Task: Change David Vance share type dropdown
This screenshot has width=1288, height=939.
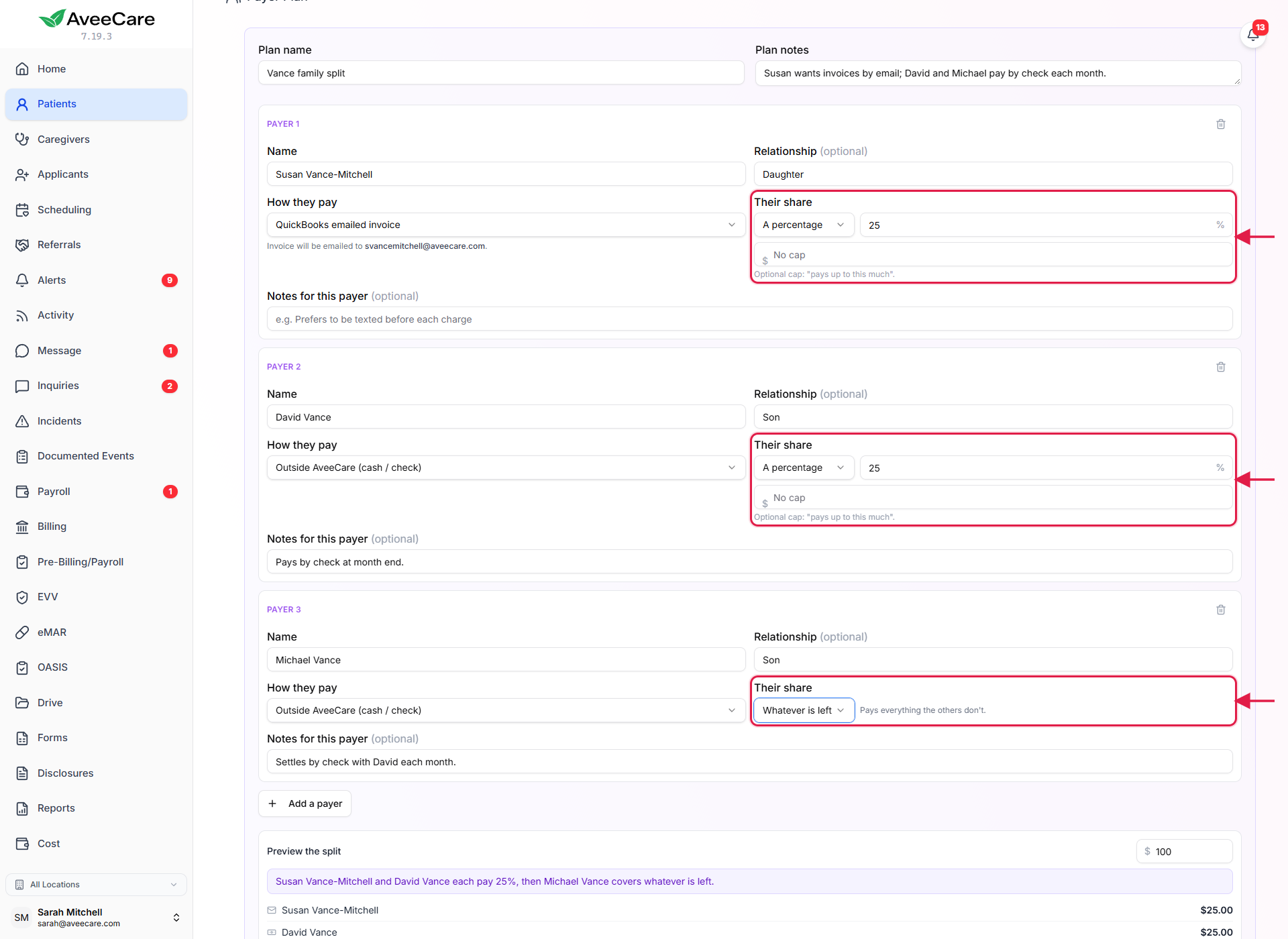Action: pyautogui.click(x=804, y=467)
